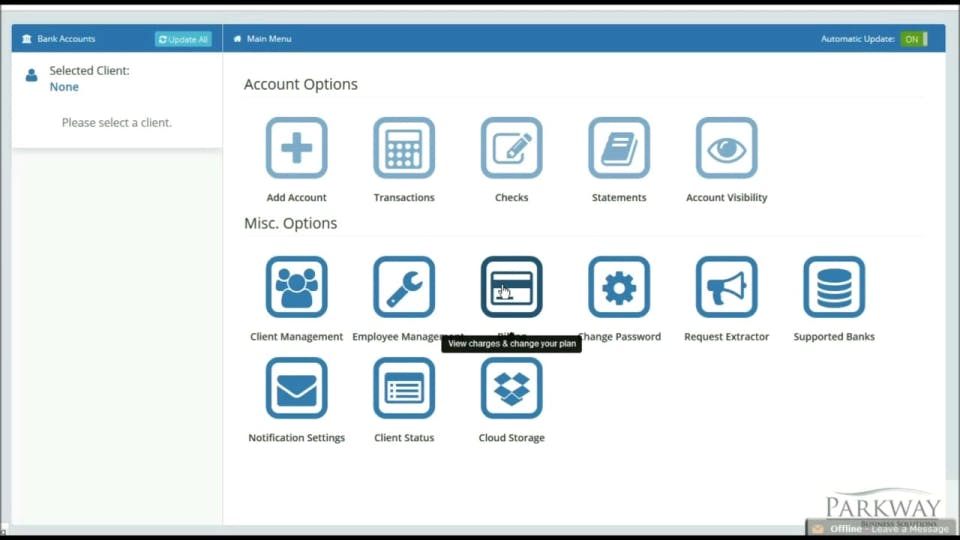Image resolution: width=960 pixels, height=540 pixels.
Task: Click the 'Automatic Update:' label
Action: 858,39
